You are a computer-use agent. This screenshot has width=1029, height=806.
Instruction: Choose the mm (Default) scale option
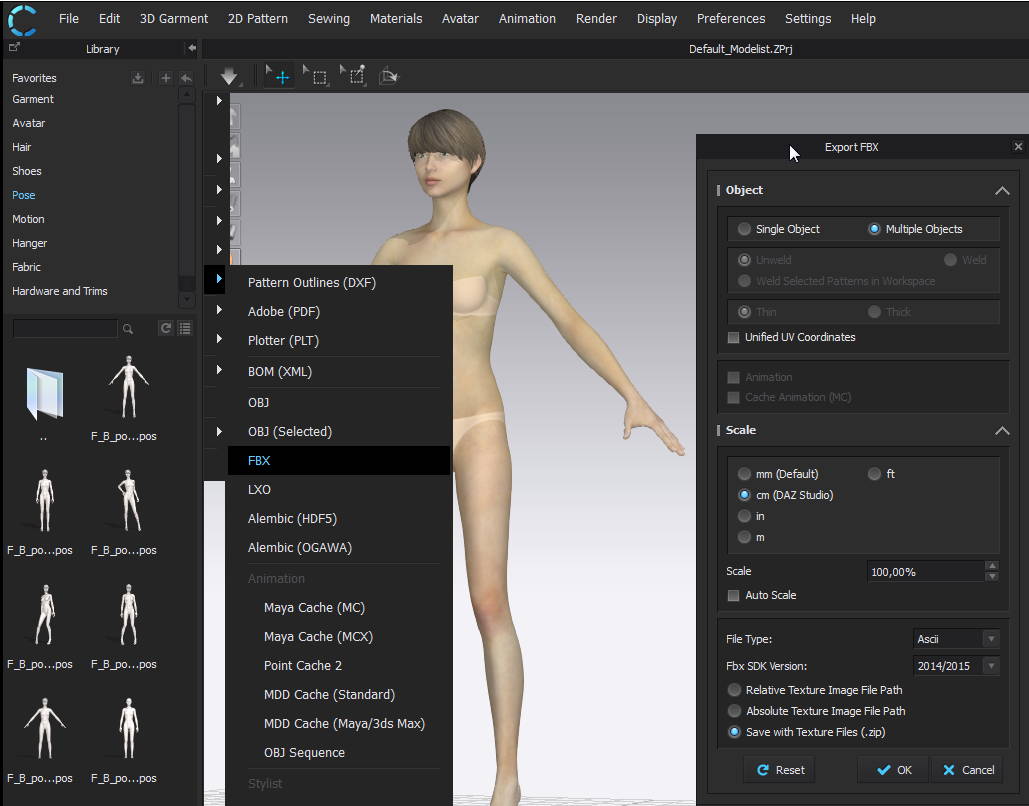[744, 474]
